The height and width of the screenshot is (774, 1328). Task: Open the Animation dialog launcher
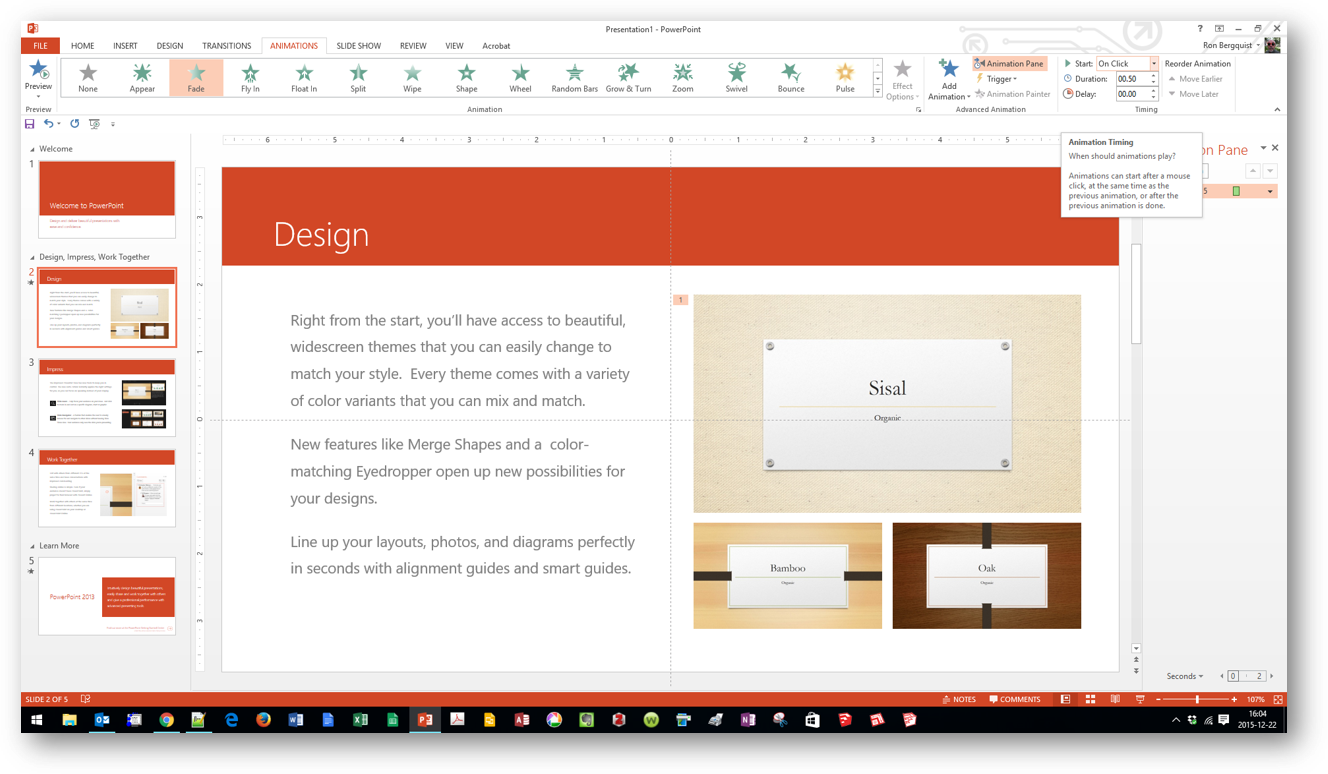pos(918,110)
